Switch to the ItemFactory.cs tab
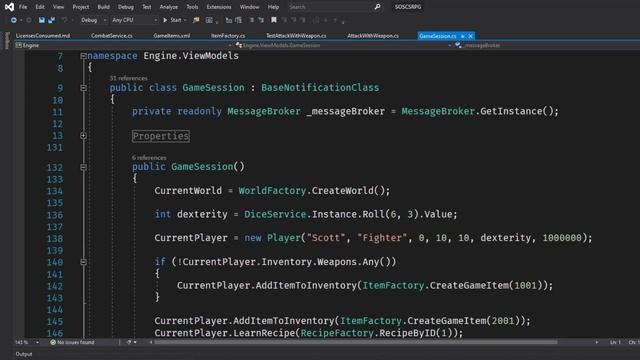Image resolution: width=640 pixels, height=360 pixels. (x=228, y=36)
